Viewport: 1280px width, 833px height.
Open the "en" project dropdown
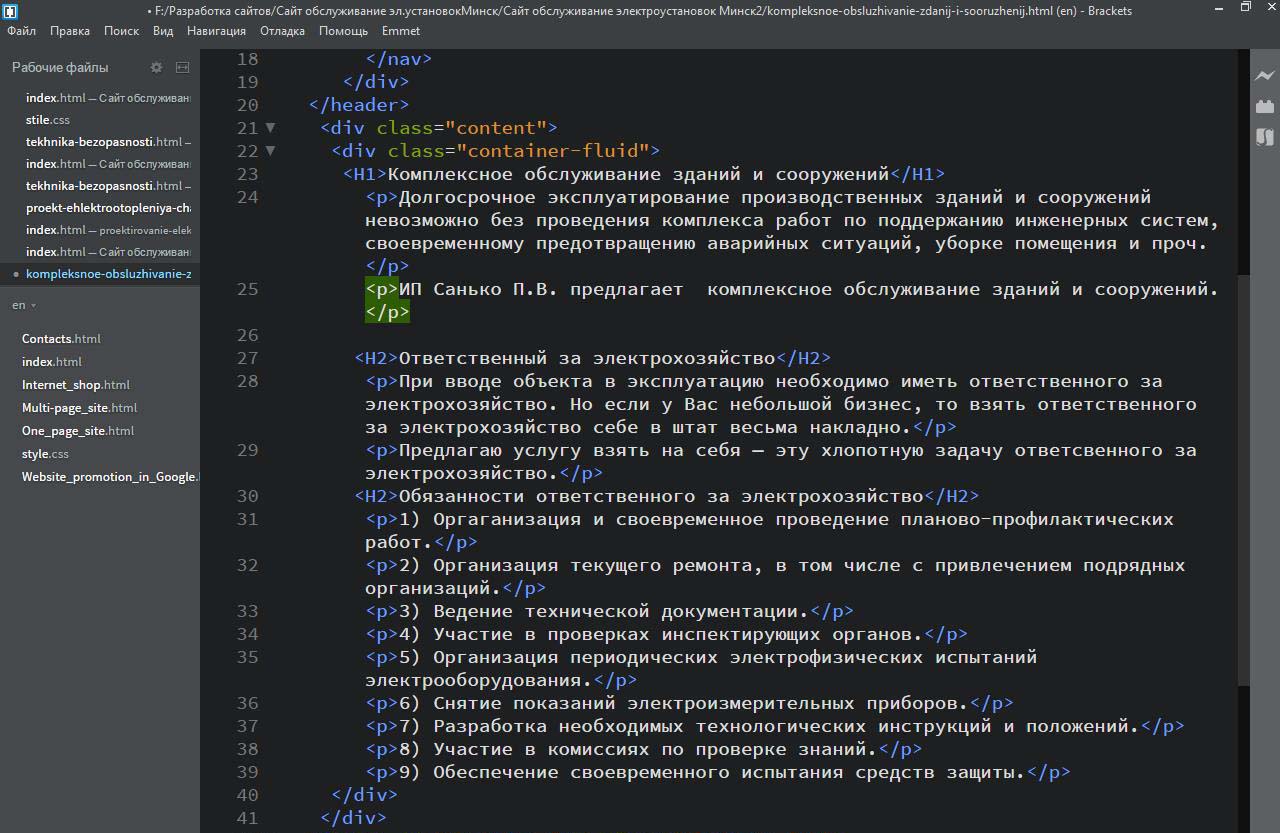(x=24, y=305)
